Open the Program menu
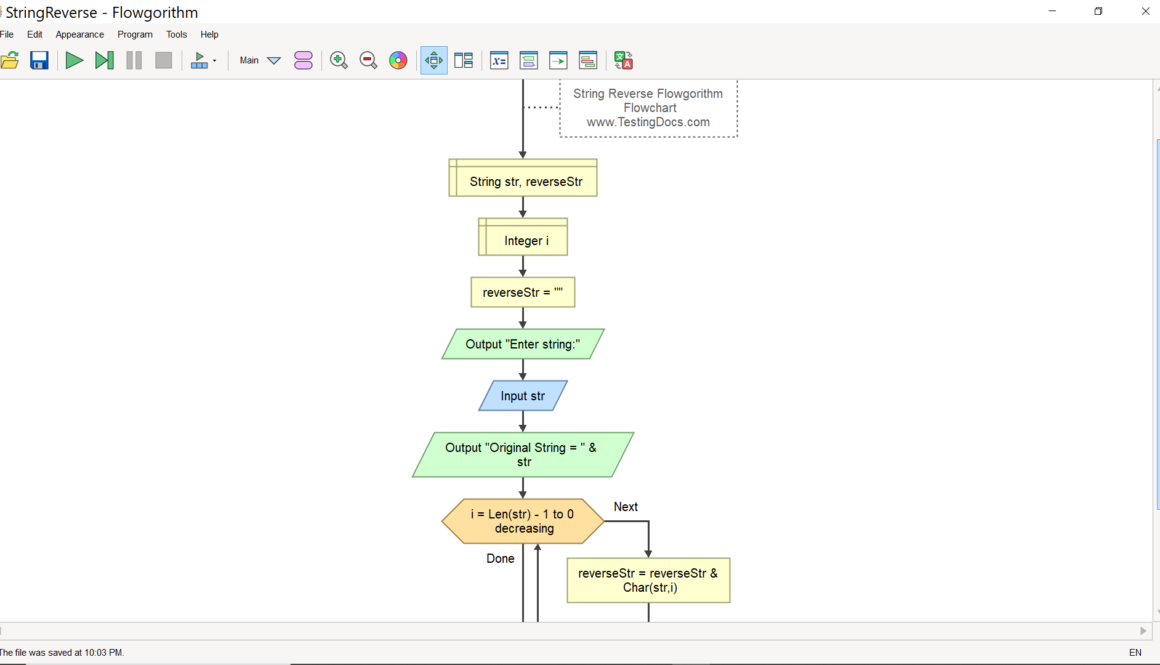This screenshot has height=665, width=1160. point(135,34)
